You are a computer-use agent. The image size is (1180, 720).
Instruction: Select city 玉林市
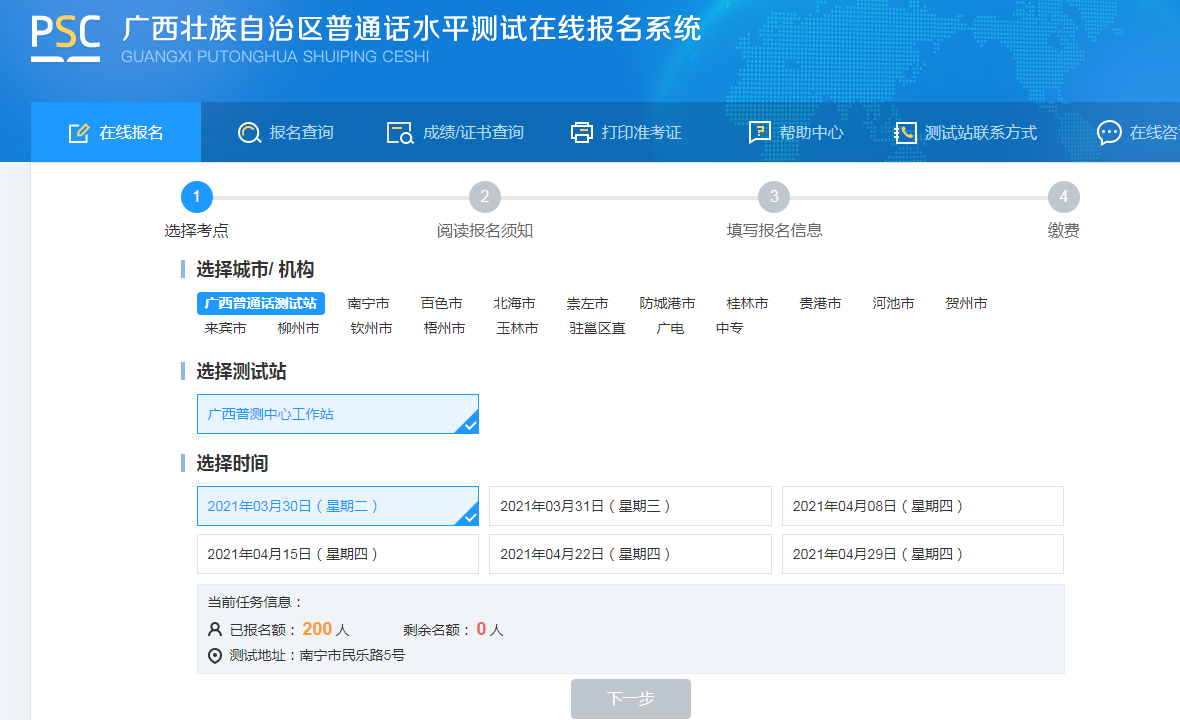tap(517, 328)
